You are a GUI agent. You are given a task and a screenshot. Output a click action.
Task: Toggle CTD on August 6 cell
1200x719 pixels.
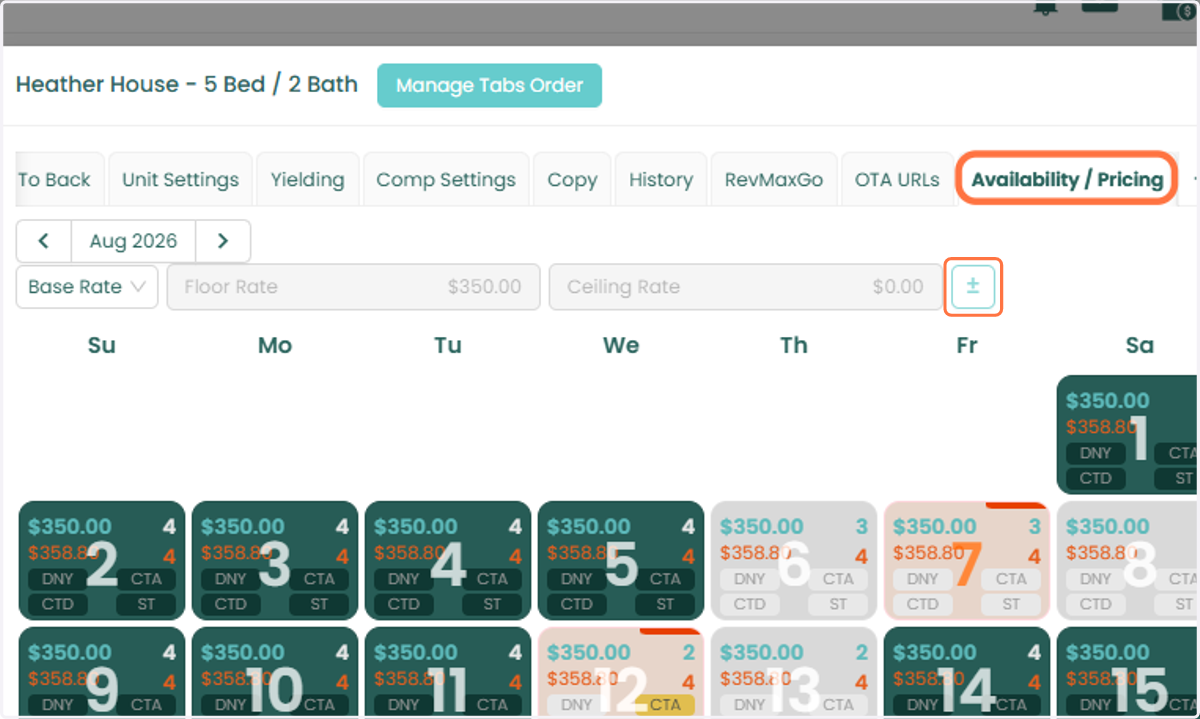pyautogui.click(x=750, y=604)
